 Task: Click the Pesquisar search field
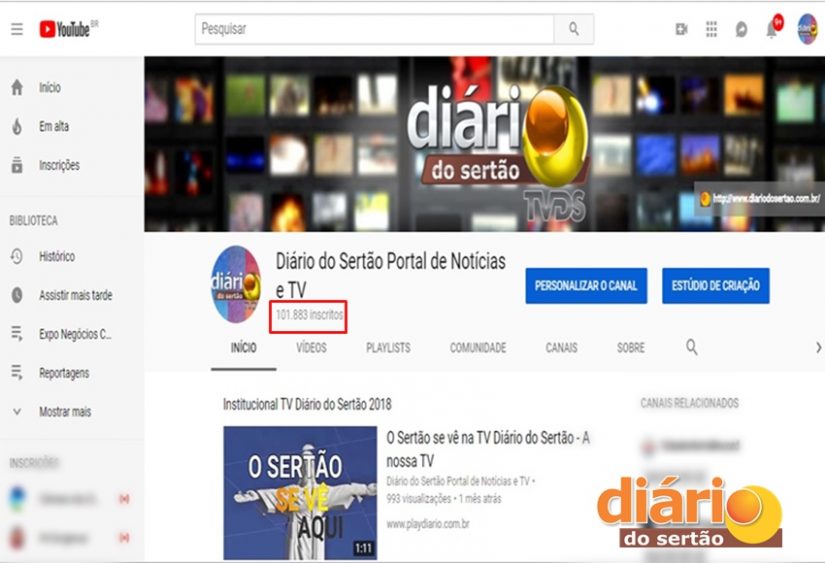374,29
